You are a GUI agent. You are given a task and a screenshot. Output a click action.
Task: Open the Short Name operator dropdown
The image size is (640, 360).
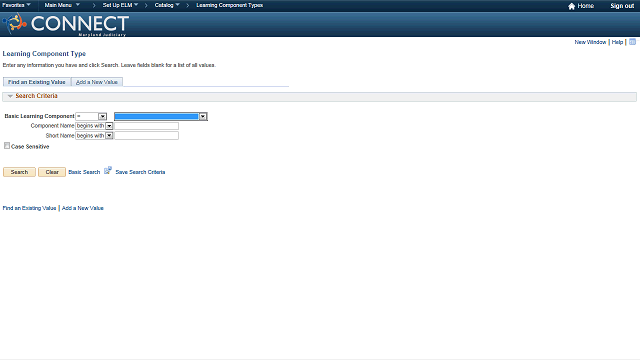[94, 136]
